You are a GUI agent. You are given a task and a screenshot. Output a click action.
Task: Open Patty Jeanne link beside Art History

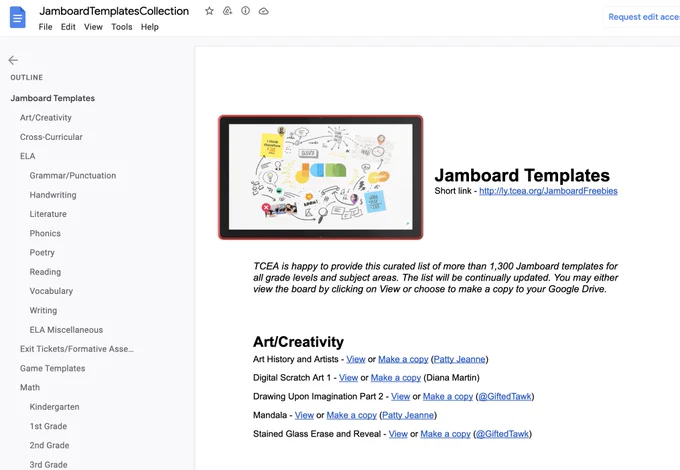pos(459,359)
